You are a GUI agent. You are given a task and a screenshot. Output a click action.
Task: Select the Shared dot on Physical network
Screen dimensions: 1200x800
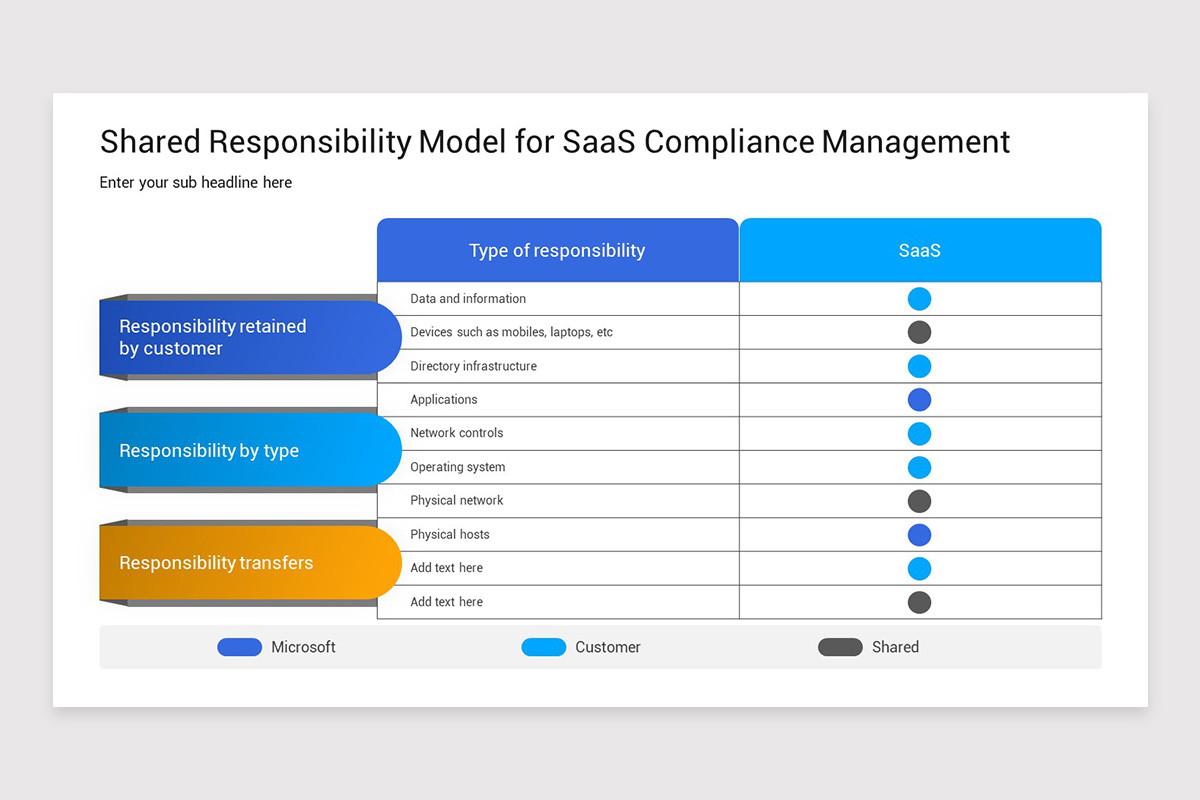(919, 500)
